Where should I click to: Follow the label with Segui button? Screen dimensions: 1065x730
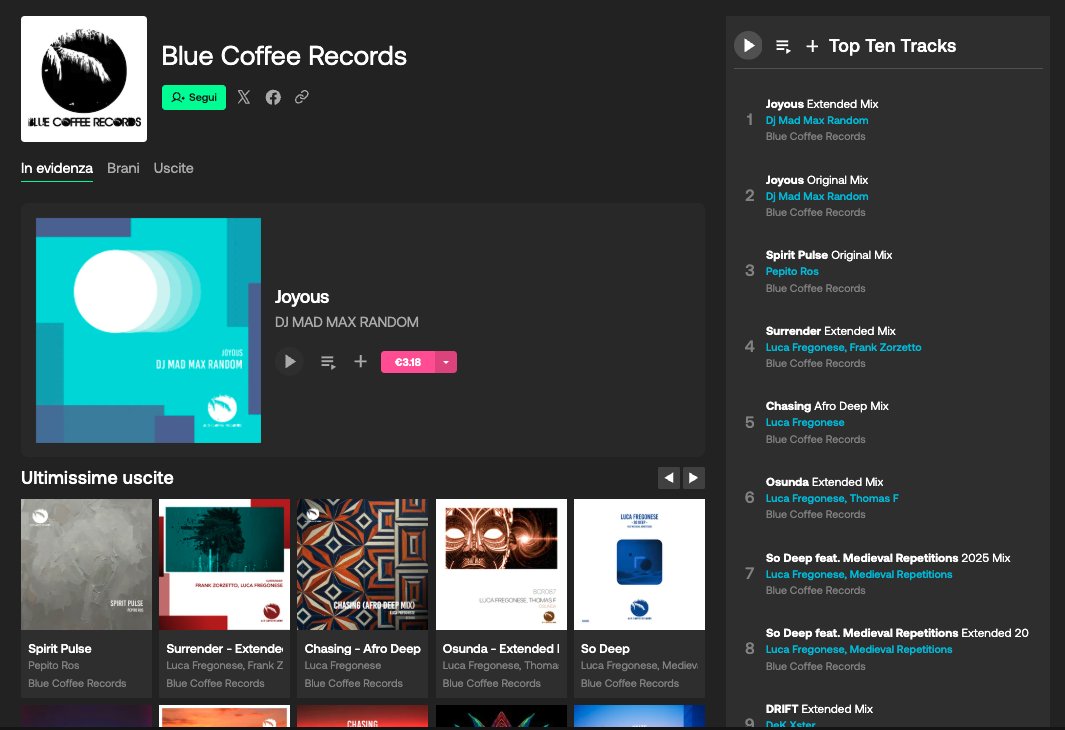(x=194, y=97)
